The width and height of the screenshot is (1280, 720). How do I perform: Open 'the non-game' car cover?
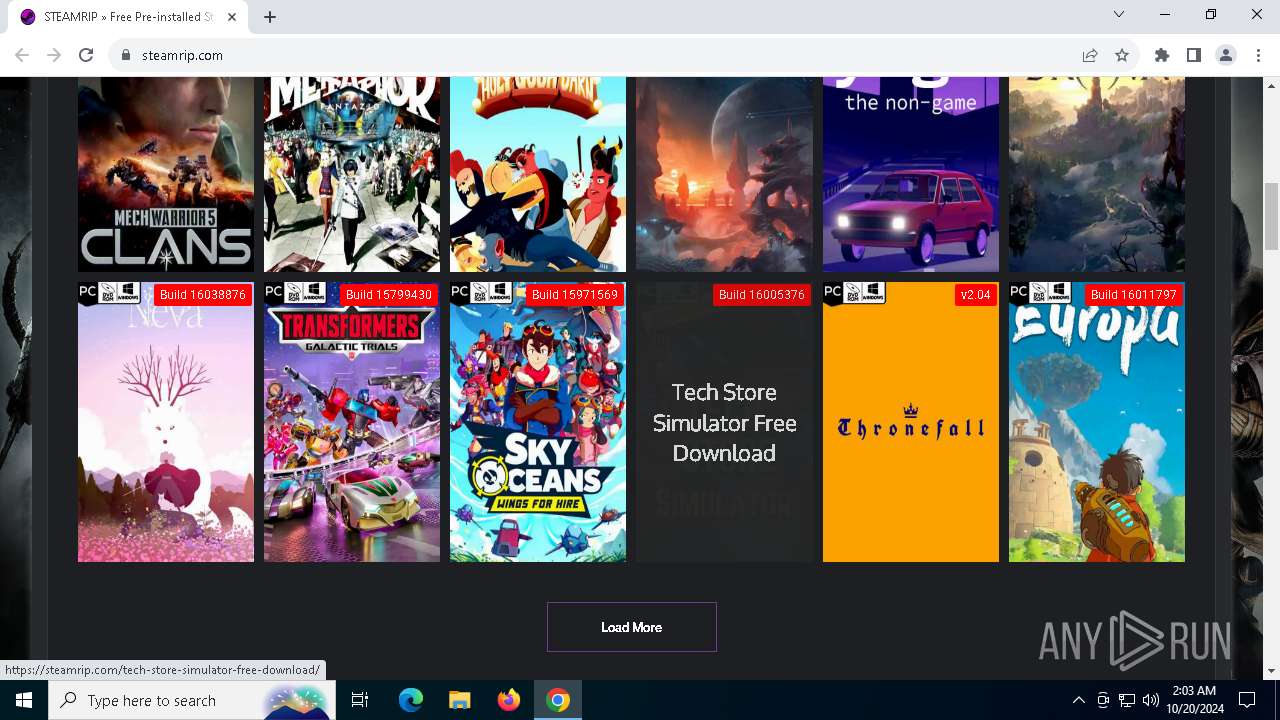click(911, 174)
